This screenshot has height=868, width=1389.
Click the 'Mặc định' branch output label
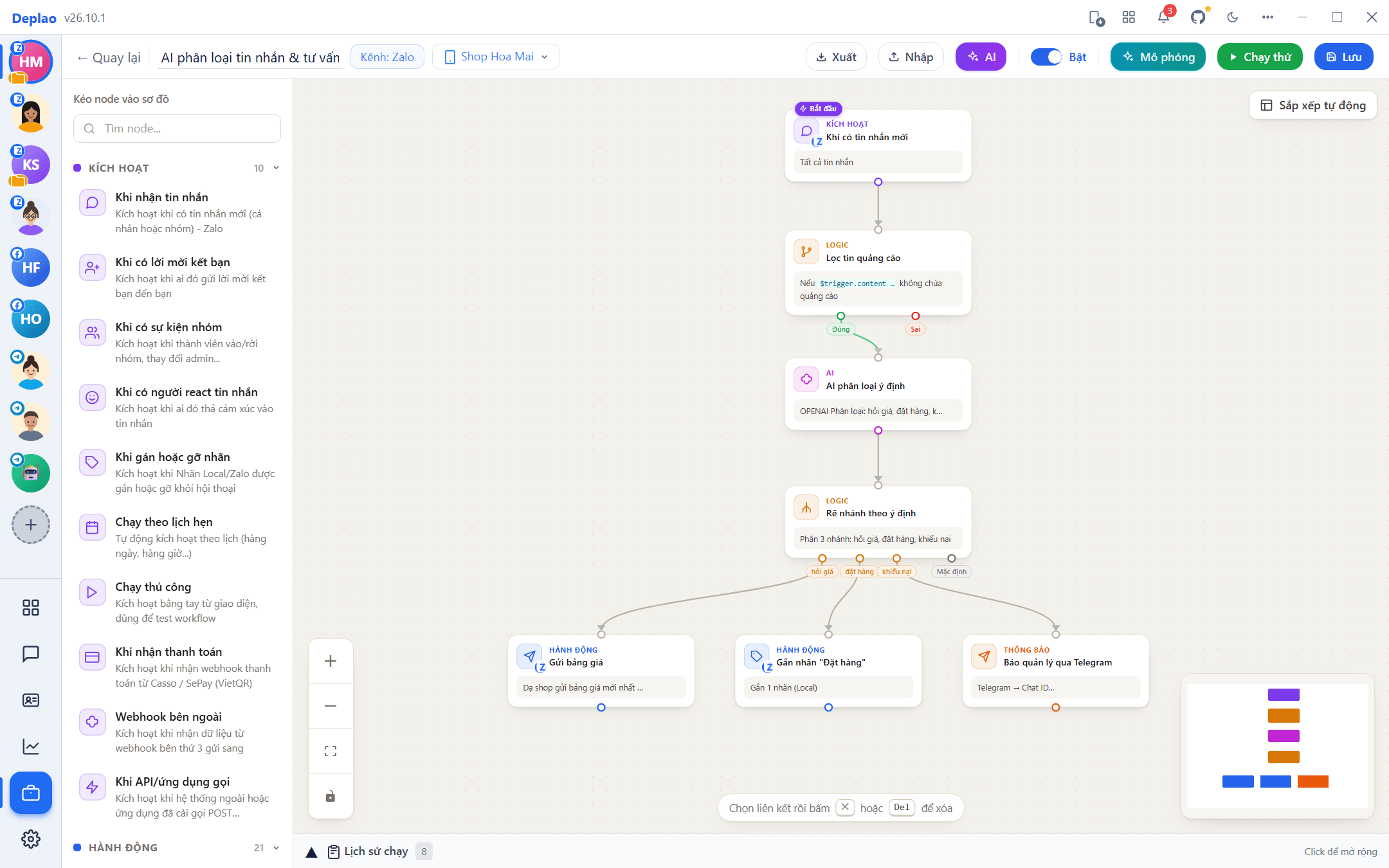coord(951,572)
